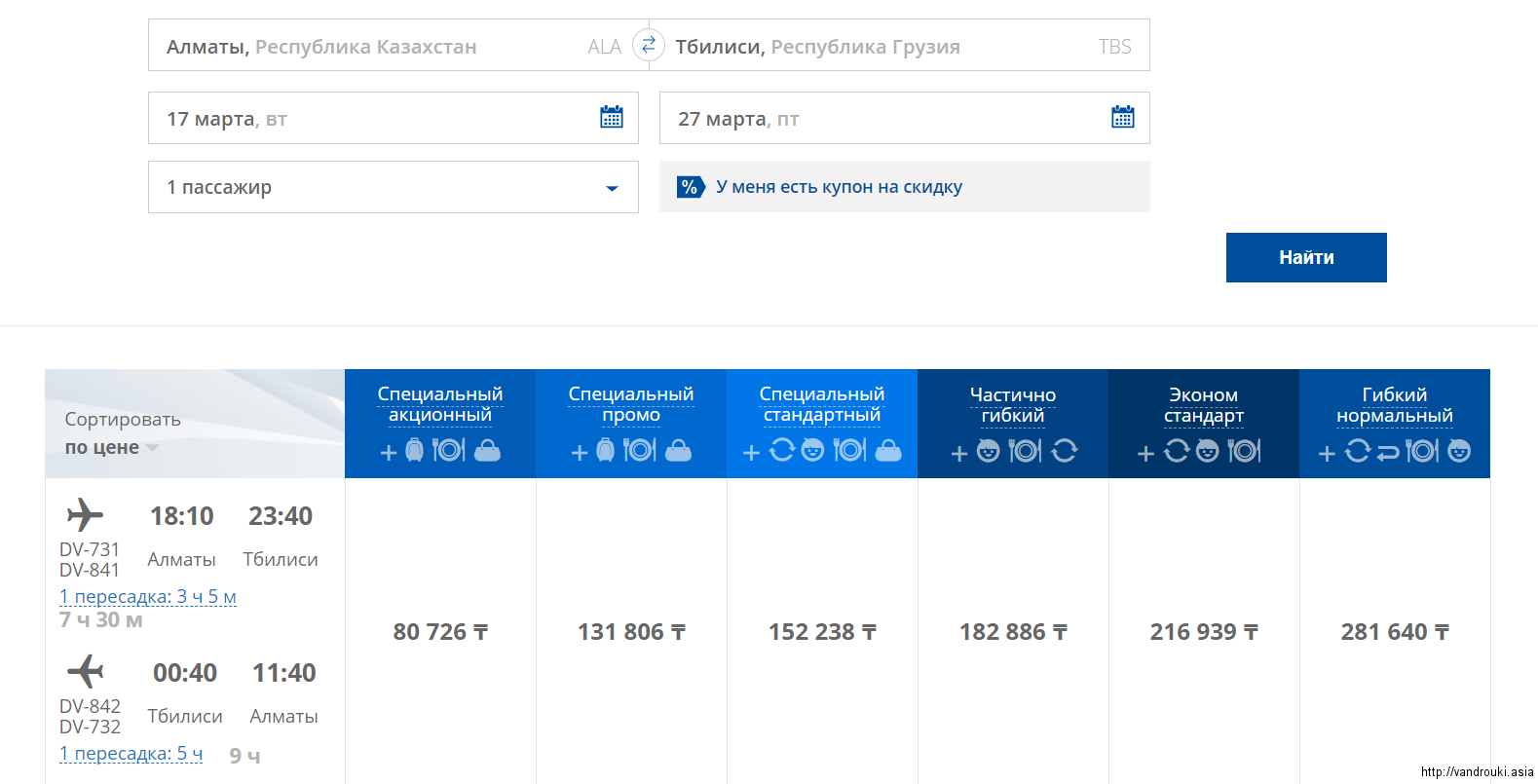Click the Тбилиси destination city field
Viewport: 1538px width, 784px height.
[x=900, y=46]
